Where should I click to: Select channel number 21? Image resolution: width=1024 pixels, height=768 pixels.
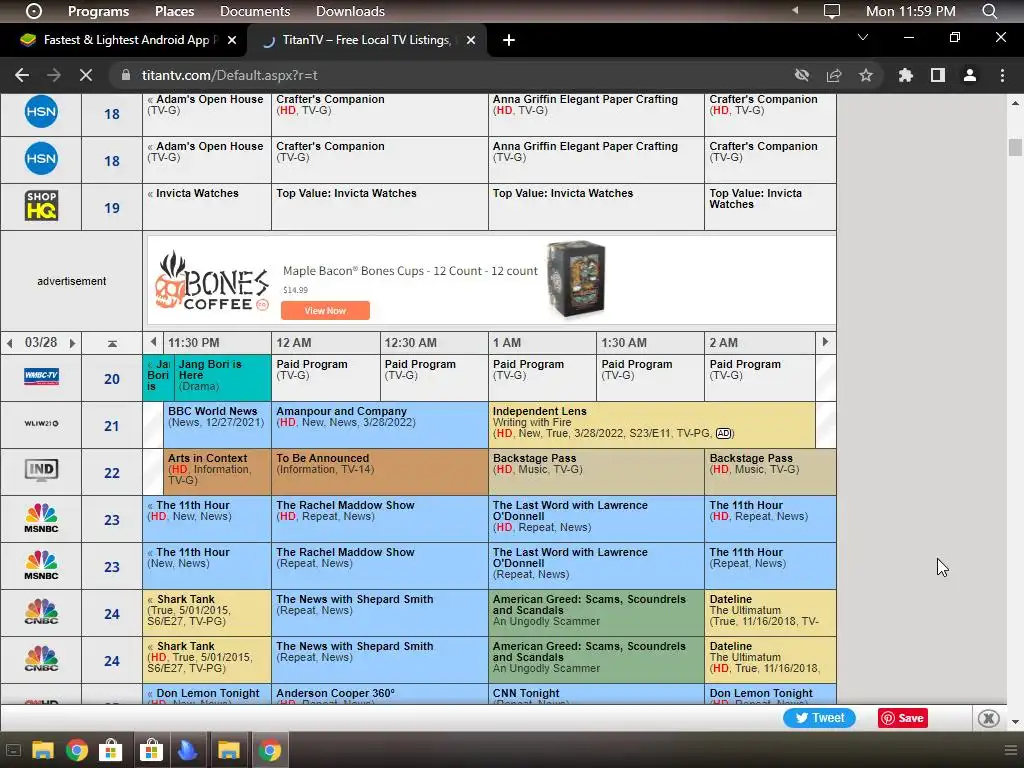pyautogui.click(x=112, y=426)
